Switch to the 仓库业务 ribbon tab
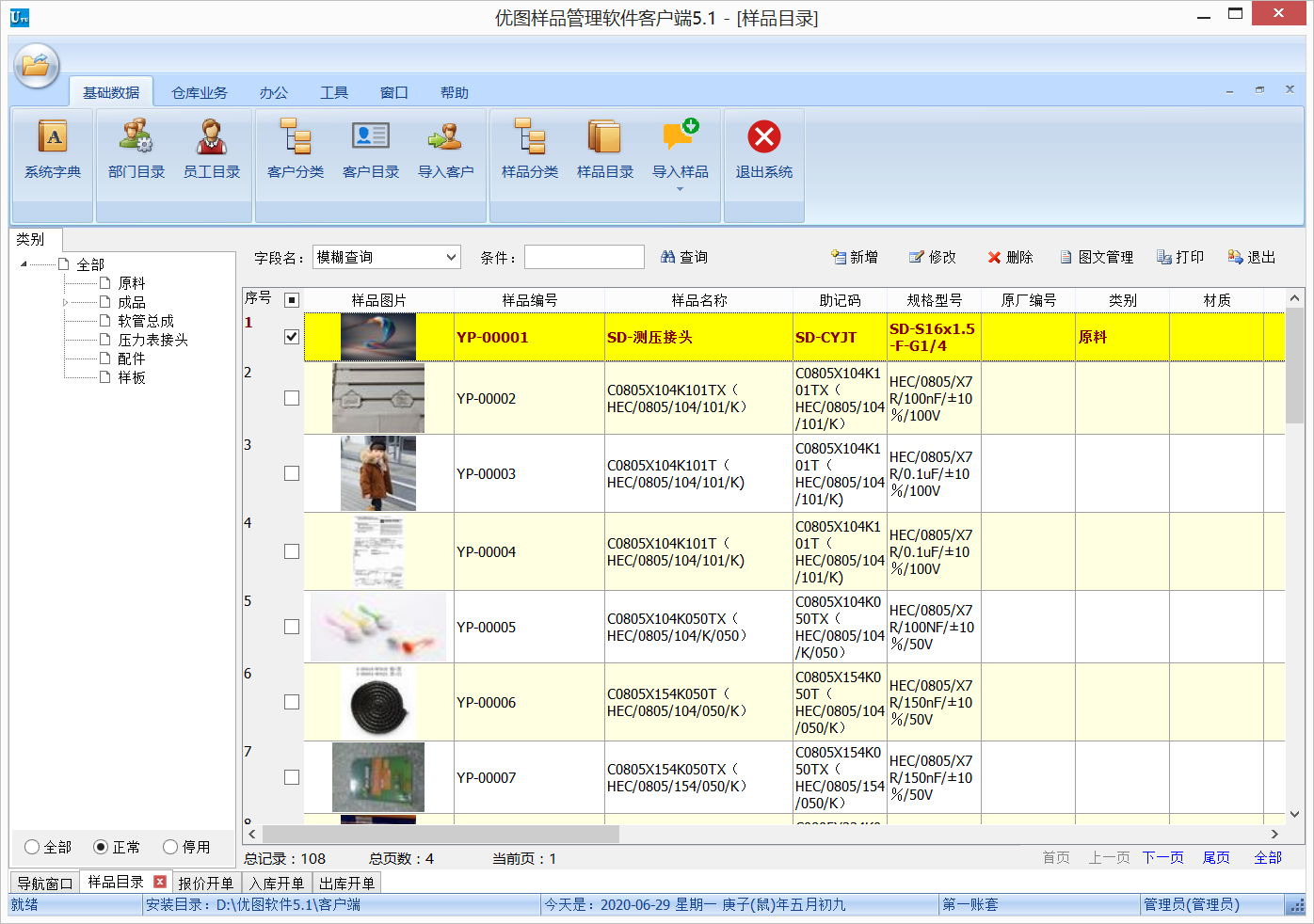 pyautogui.click(x=201, y=91)
